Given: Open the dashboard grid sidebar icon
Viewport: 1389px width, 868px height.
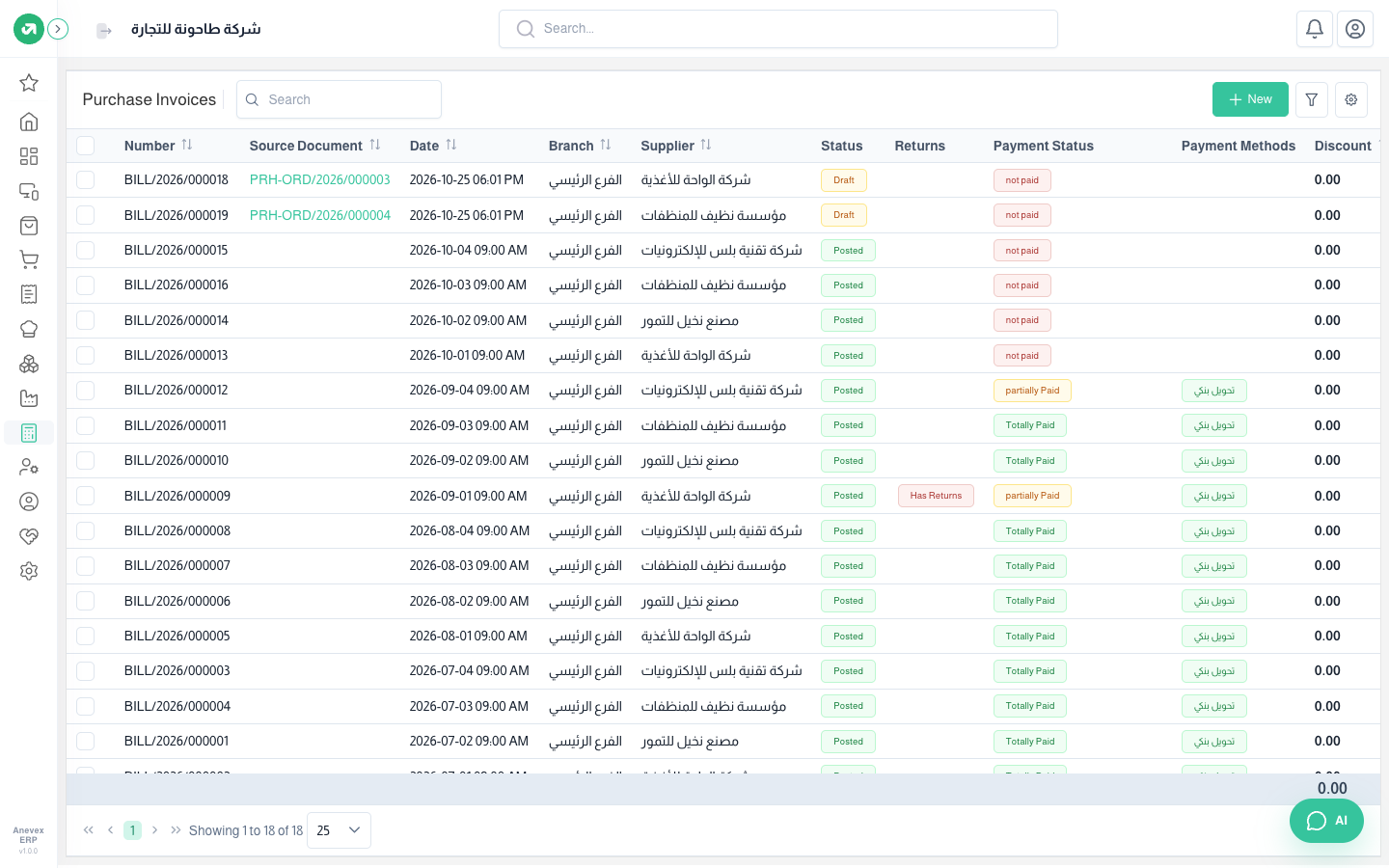Looking at the screenshot, I should [x=29, y=156].
